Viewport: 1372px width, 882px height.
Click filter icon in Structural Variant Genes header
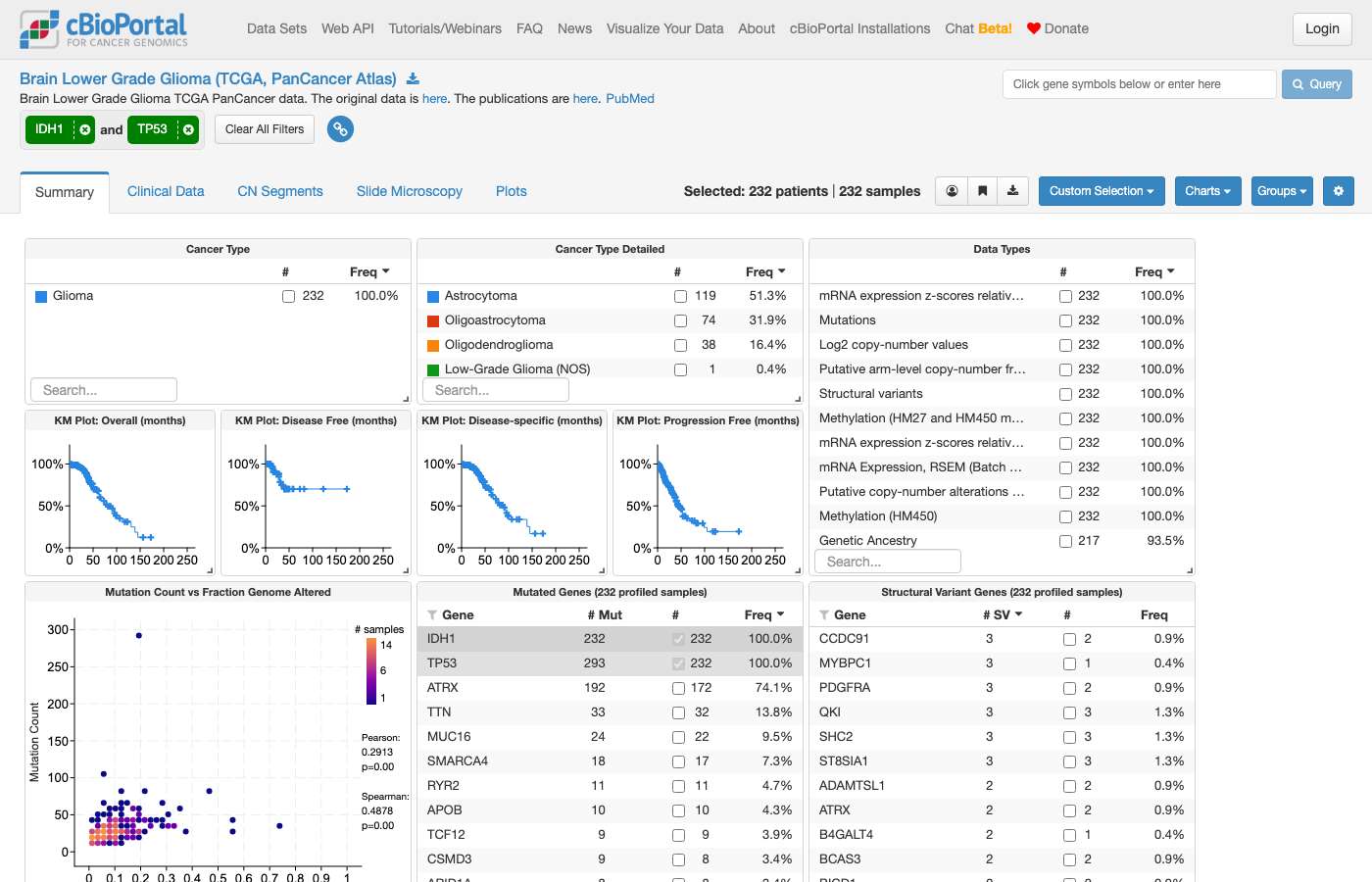coord(824,615)
